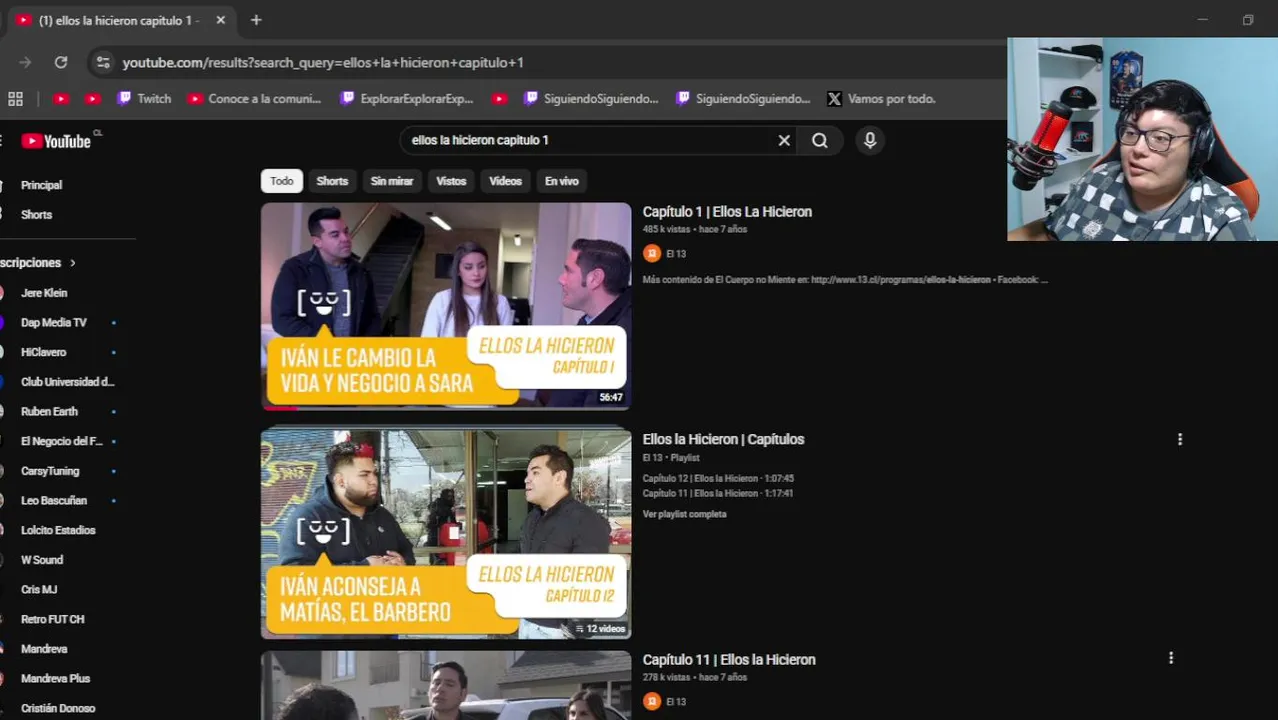Open more options for Capítulo 11 video
The height and width of the screenshot is (720, 1278).
1171,658
